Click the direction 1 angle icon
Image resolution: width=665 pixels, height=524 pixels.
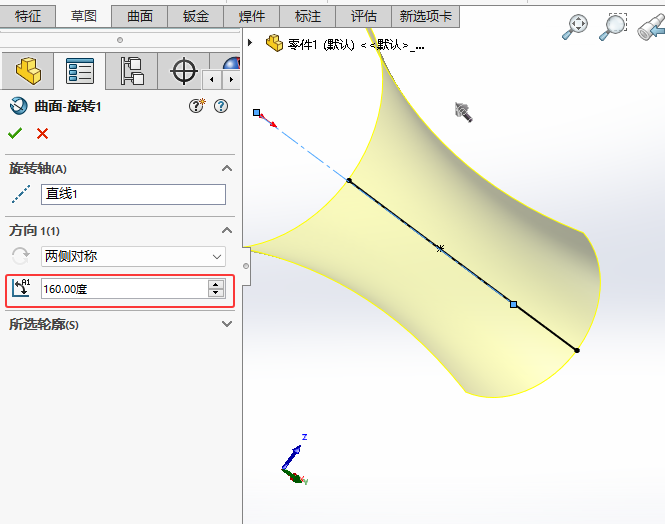coord(21,288)
